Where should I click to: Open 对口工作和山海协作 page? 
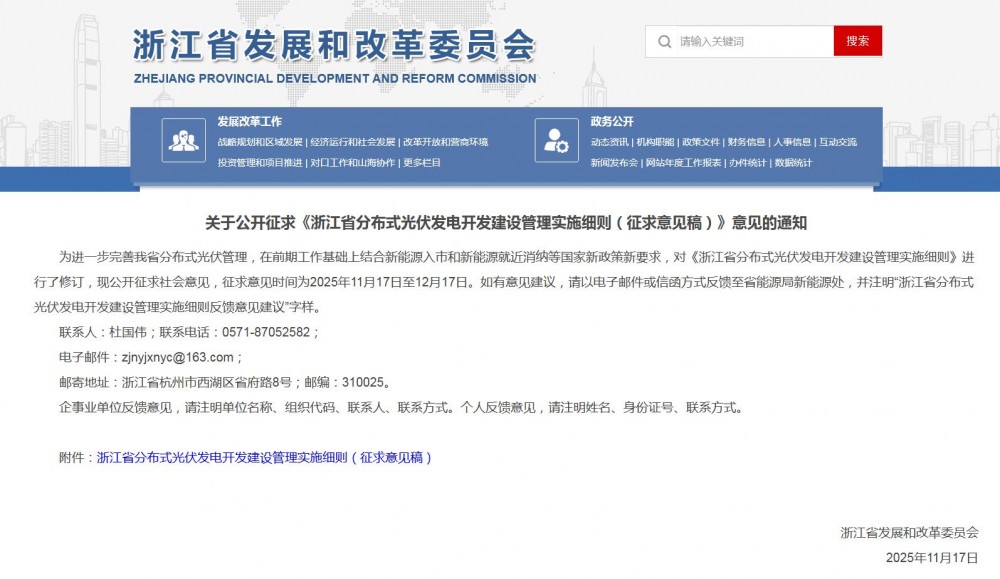point(352,162)
